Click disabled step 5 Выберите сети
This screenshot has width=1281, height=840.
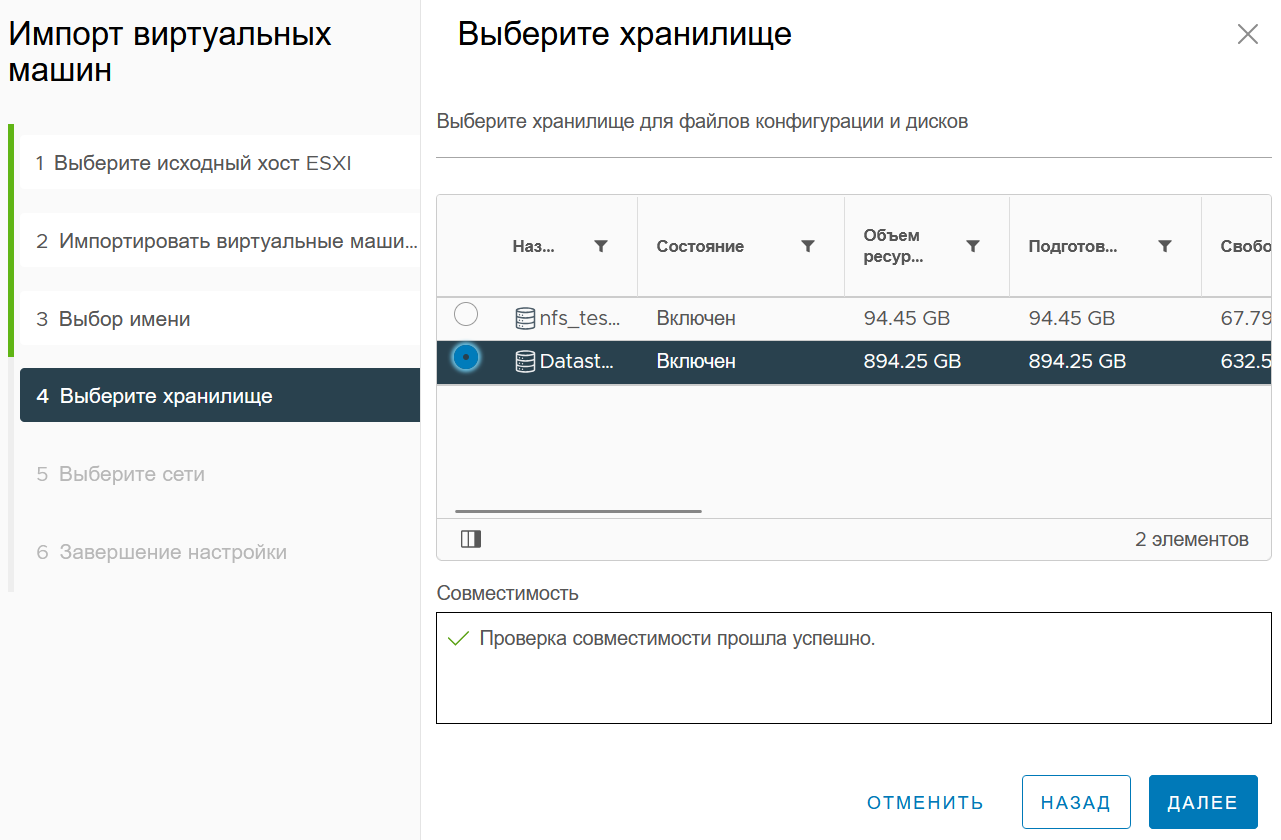click(x=220, y=474)
